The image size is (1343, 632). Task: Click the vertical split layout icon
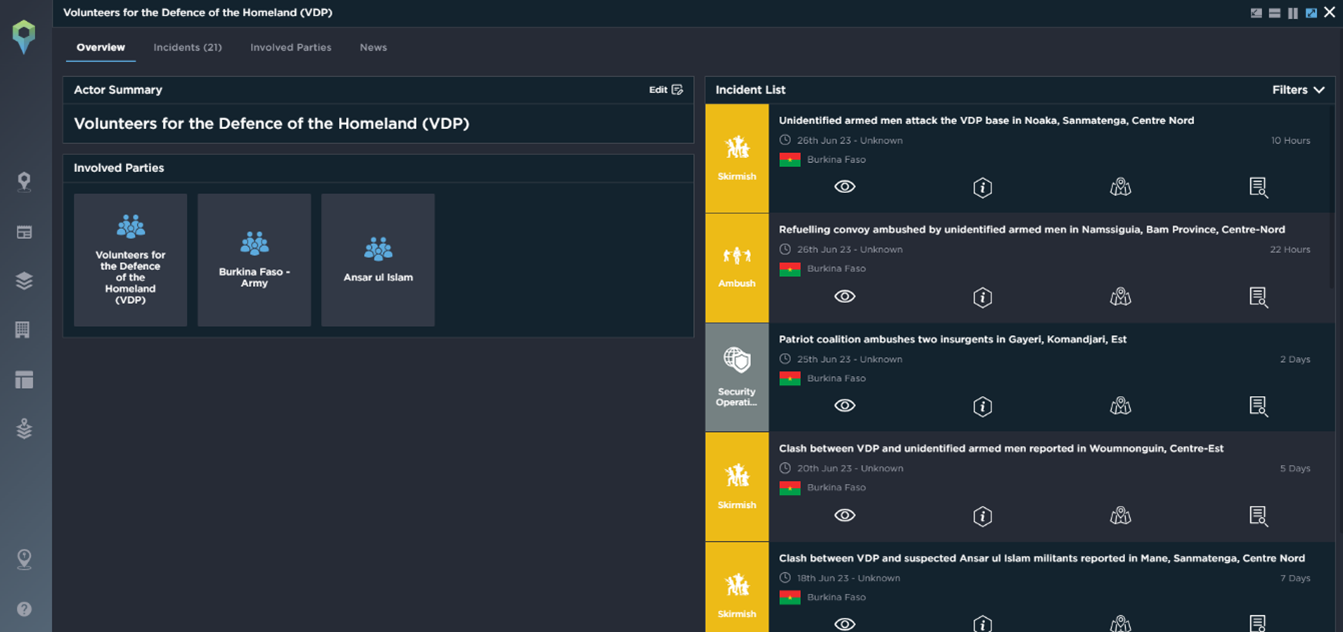point(1293,13)
